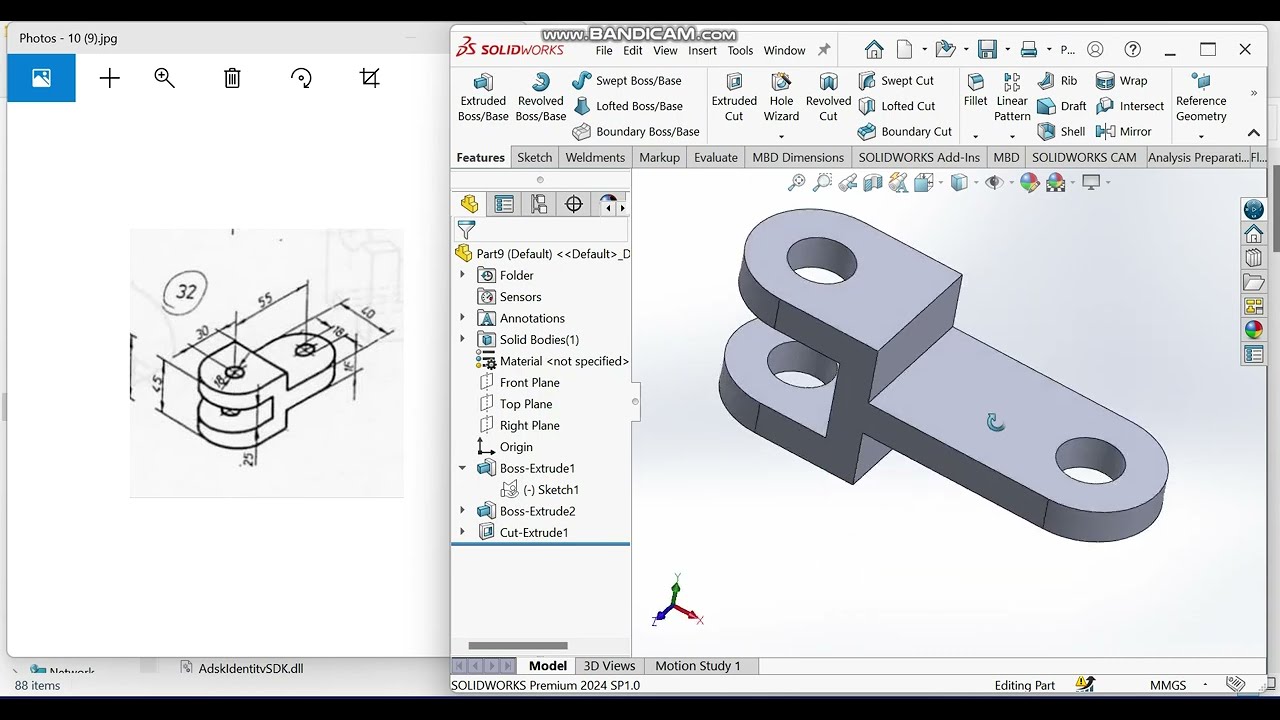The height and width of the screenshot is (720, 1280).
Task: Click Edit Appearance icon in view toolbar
Action: click(x=1029, y=182)
